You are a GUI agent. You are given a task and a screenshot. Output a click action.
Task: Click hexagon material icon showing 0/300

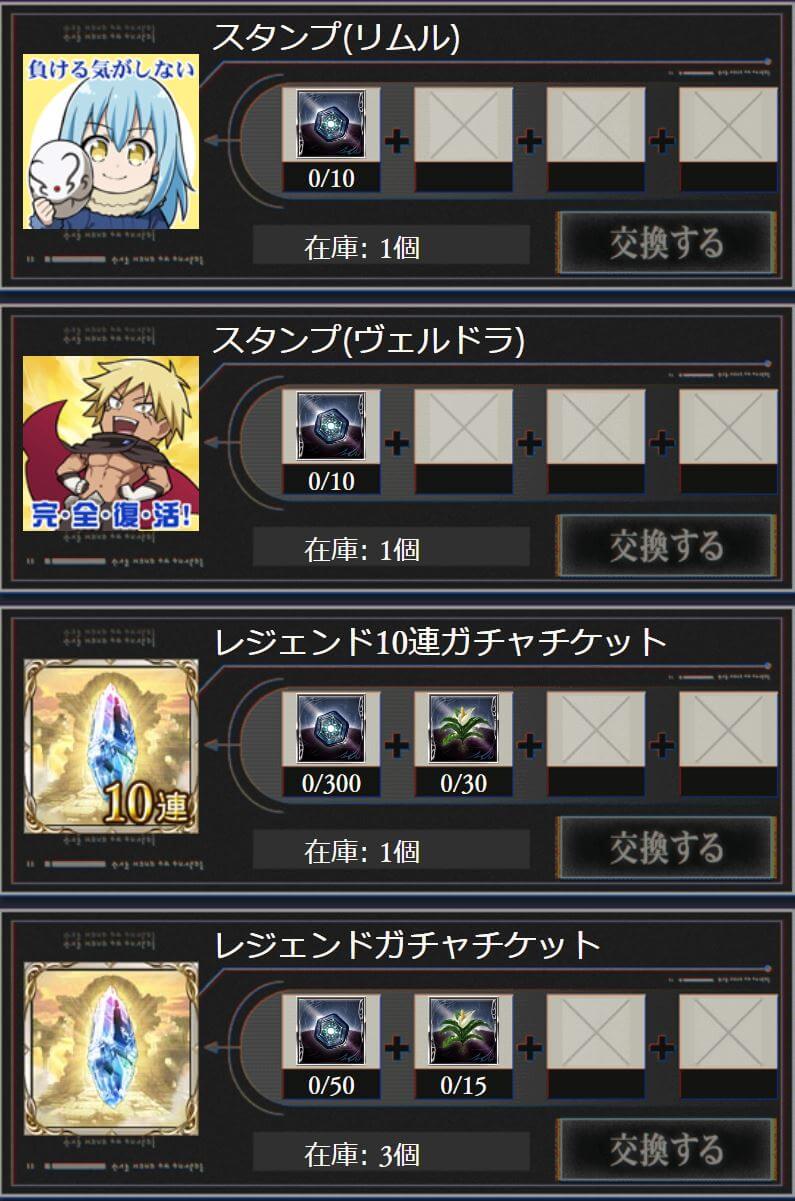tap(331, 728)
